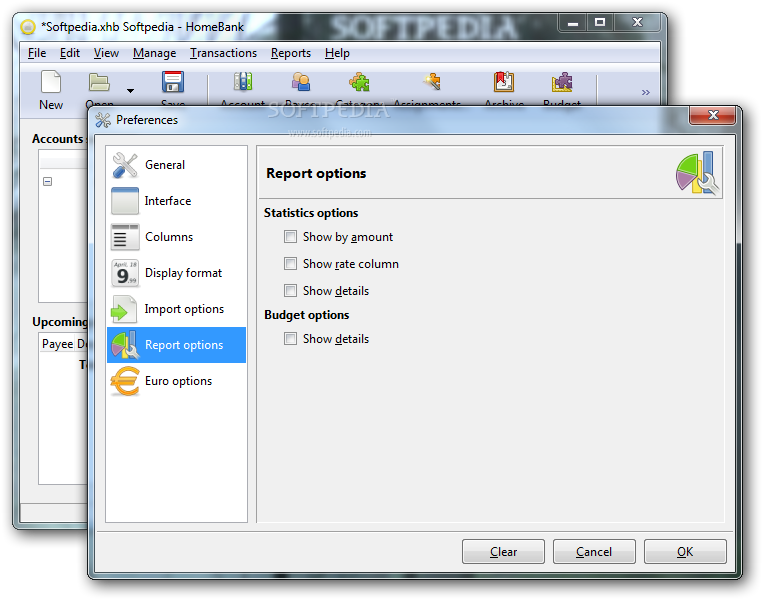
Task: Open the Reports menu
Action: point(291,53)
